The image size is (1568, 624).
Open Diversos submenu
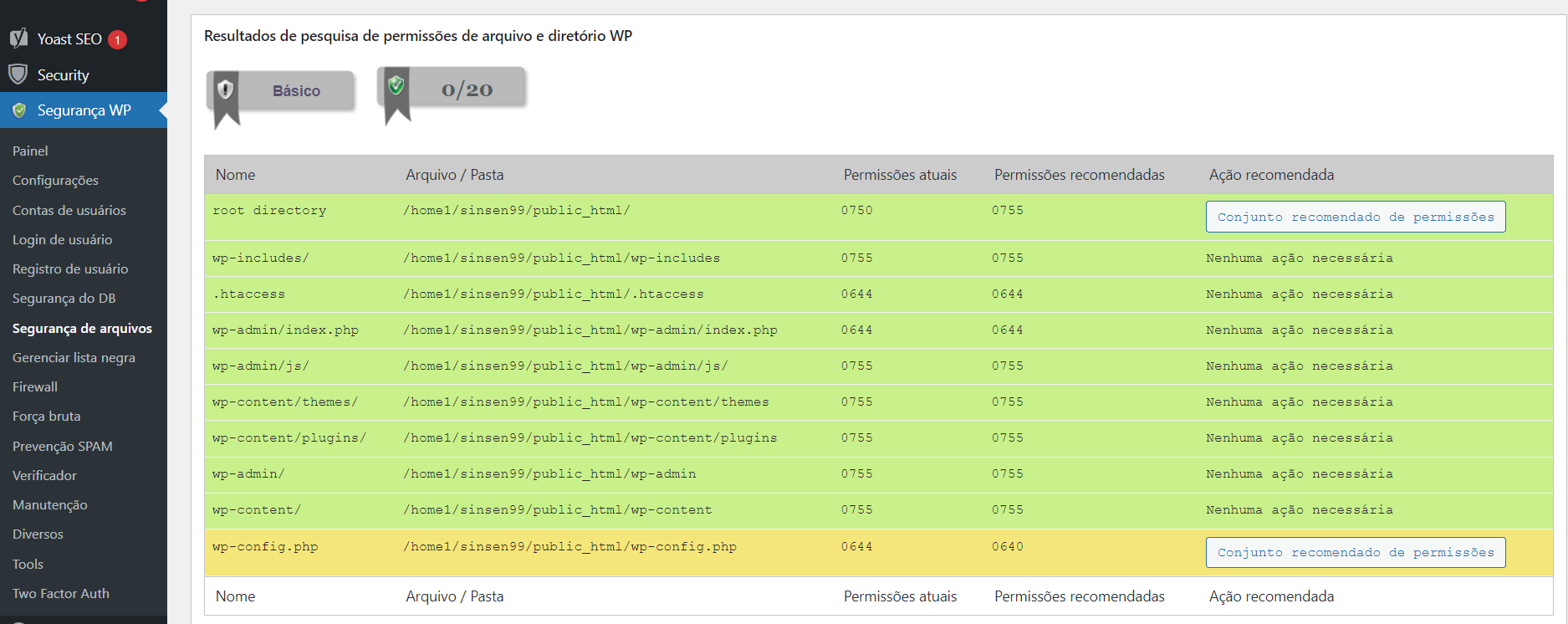tap(38, 534)
